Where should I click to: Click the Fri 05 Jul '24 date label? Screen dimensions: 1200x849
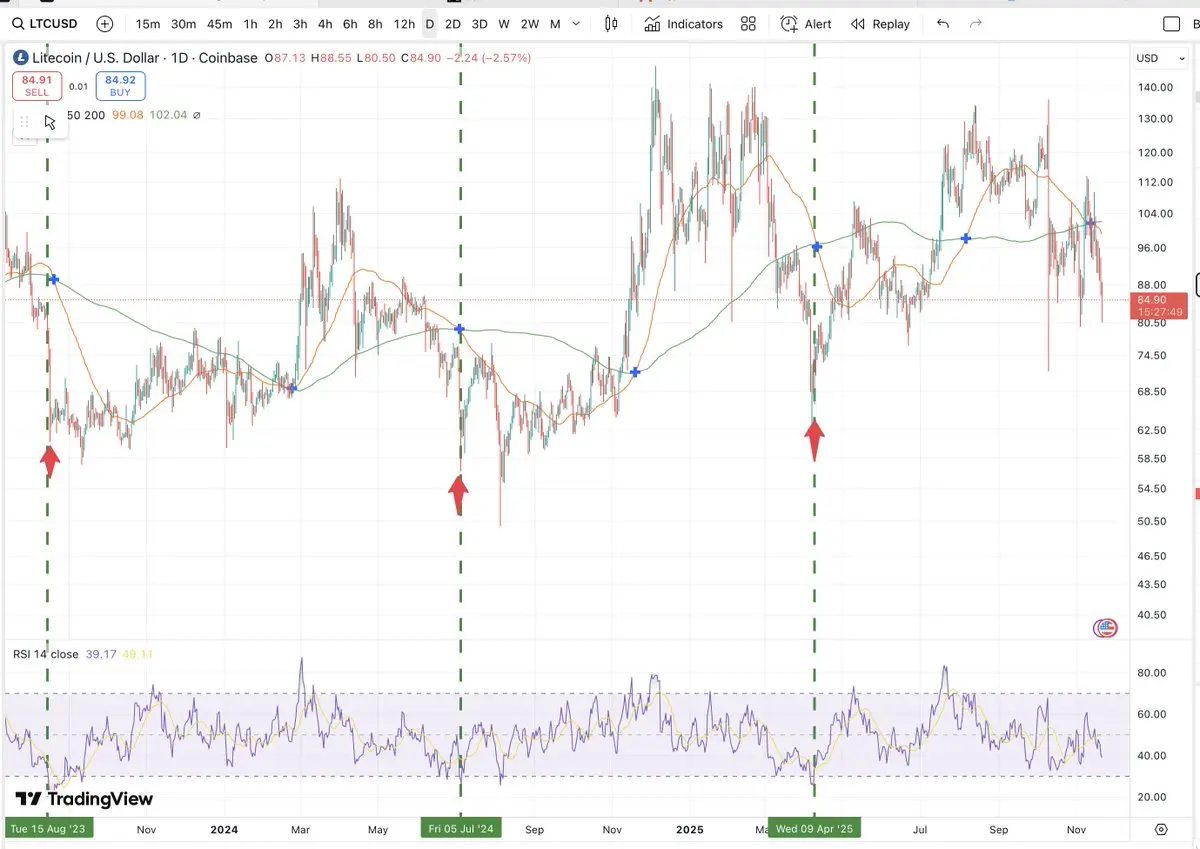(460, 829)
